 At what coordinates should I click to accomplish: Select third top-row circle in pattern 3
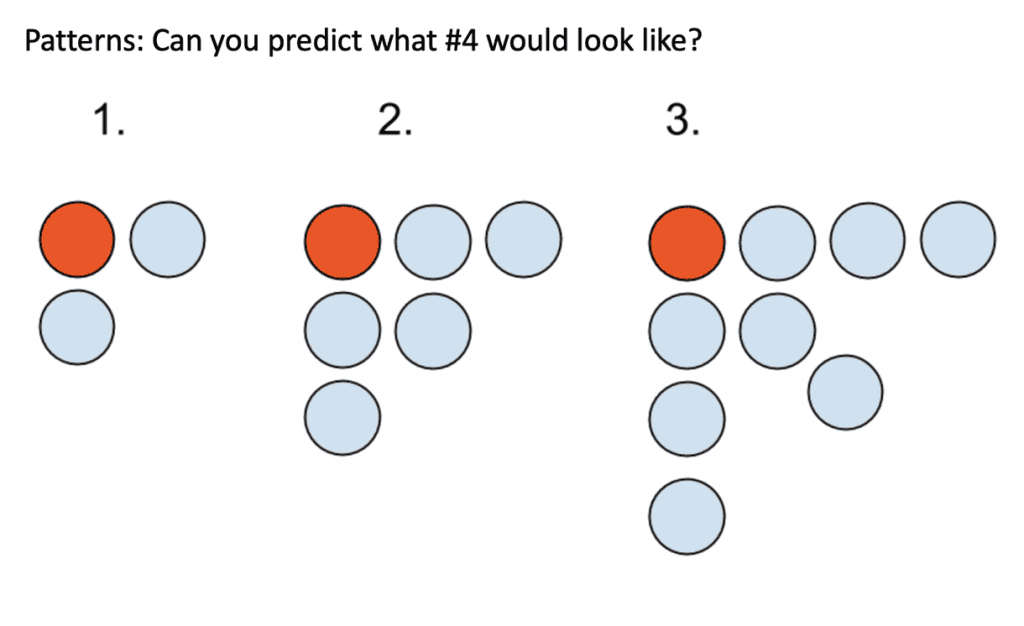coord(868,241)
